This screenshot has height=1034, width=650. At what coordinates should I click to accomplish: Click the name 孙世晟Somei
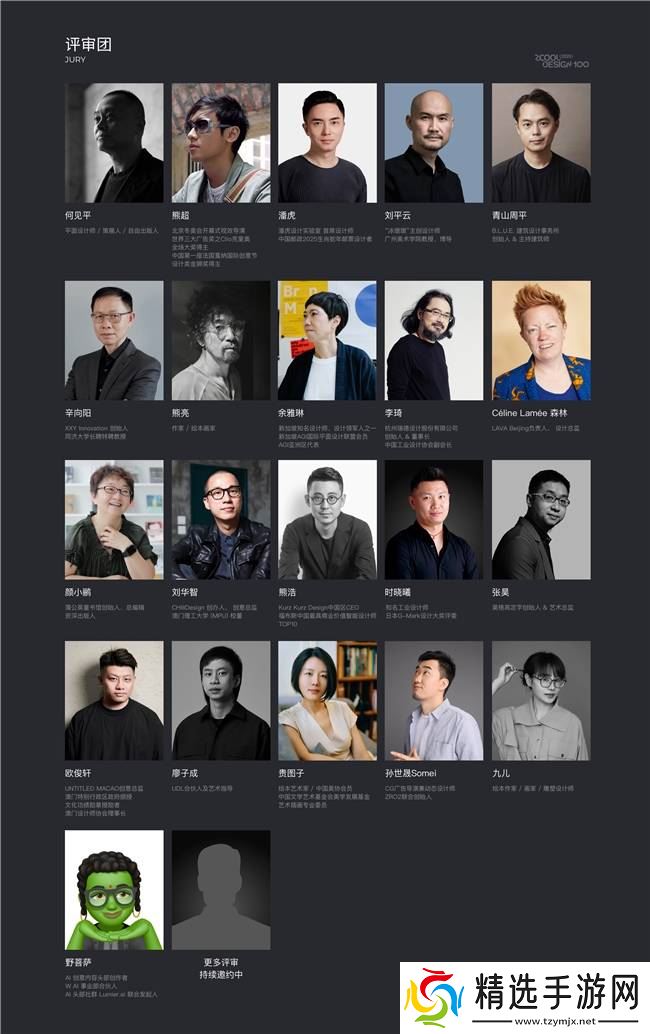(x=410, y=773)
